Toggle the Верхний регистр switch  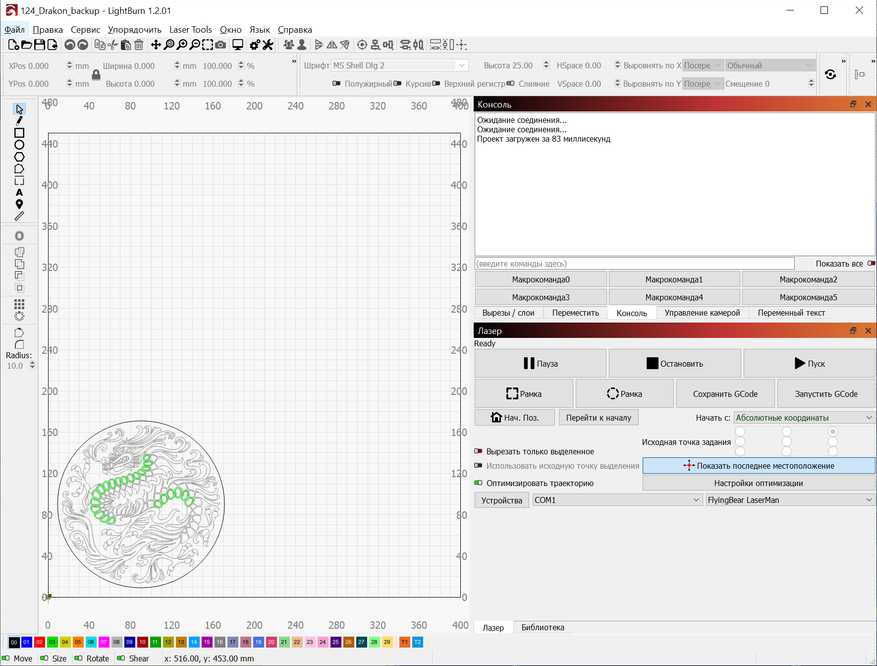point(436,83)
